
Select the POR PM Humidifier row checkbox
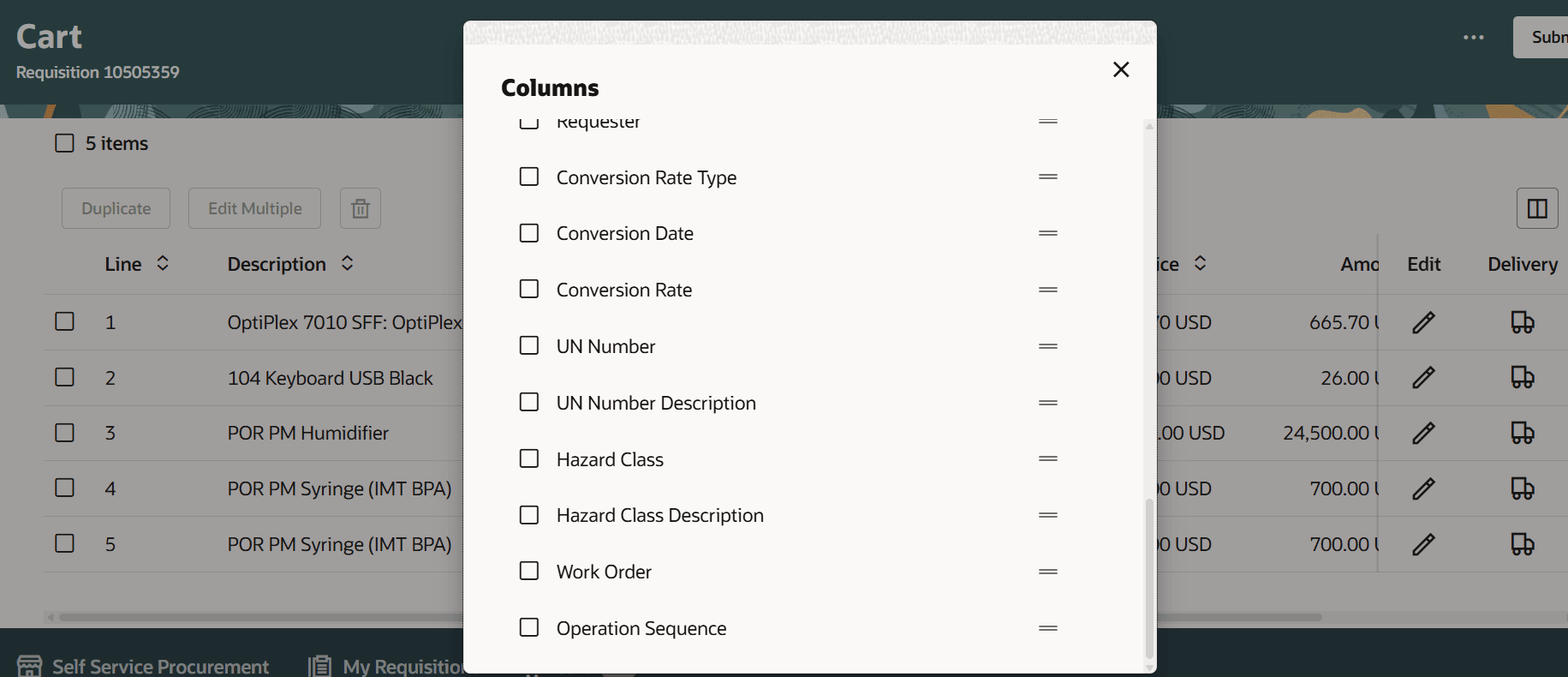64,433
